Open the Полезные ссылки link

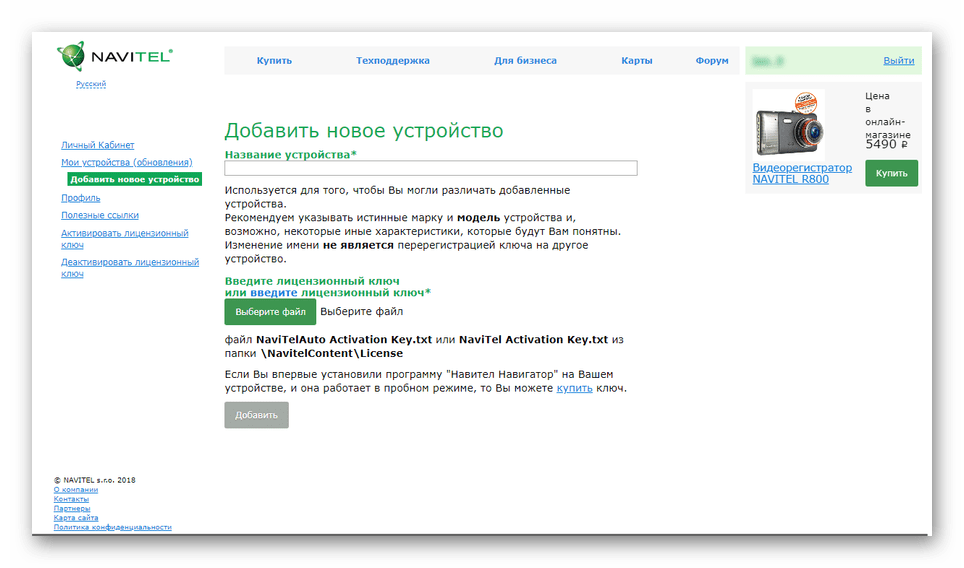click(x=100, y=215)
